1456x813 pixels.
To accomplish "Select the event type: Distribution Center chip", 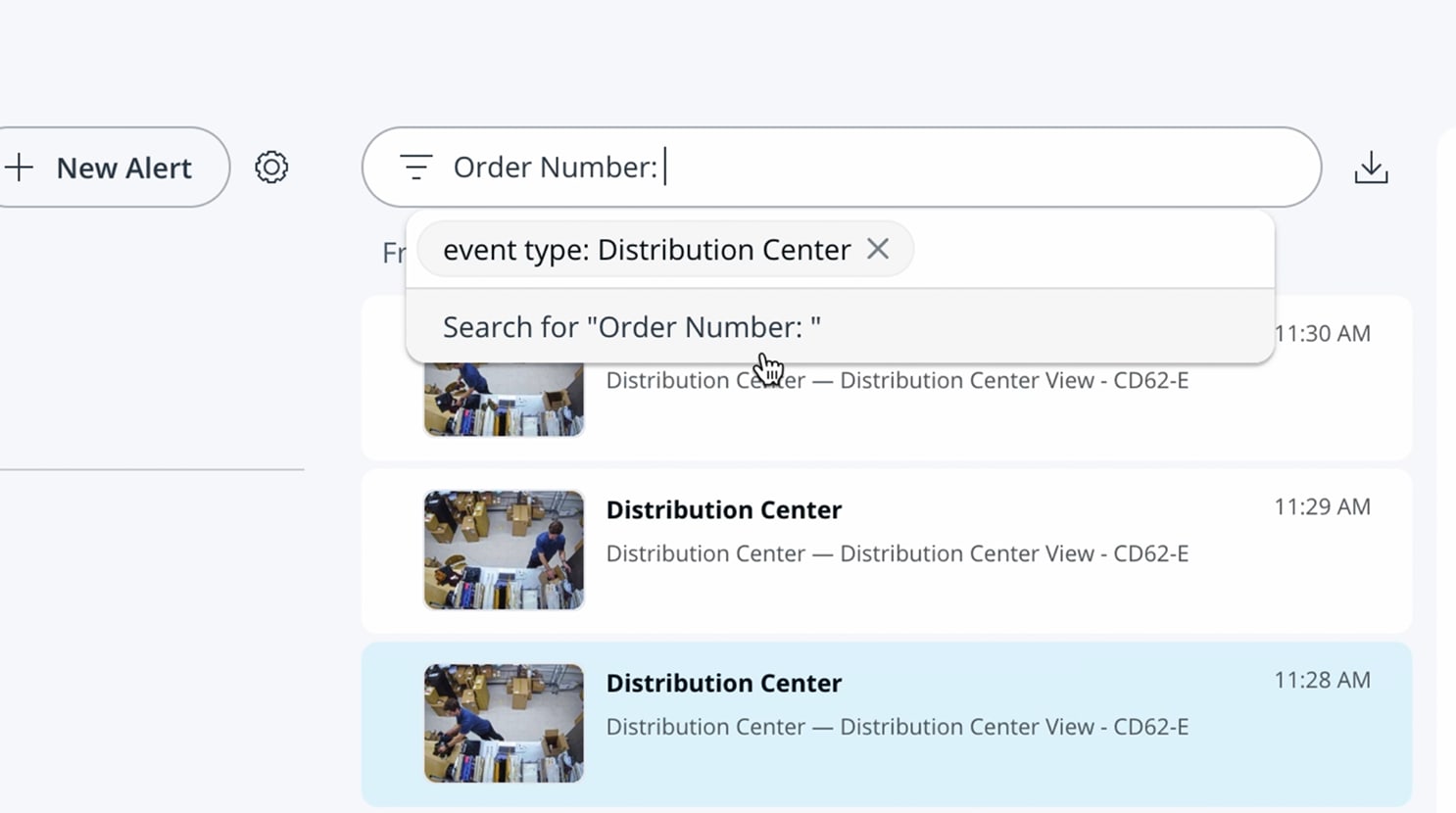I will (x=665, y=249).
